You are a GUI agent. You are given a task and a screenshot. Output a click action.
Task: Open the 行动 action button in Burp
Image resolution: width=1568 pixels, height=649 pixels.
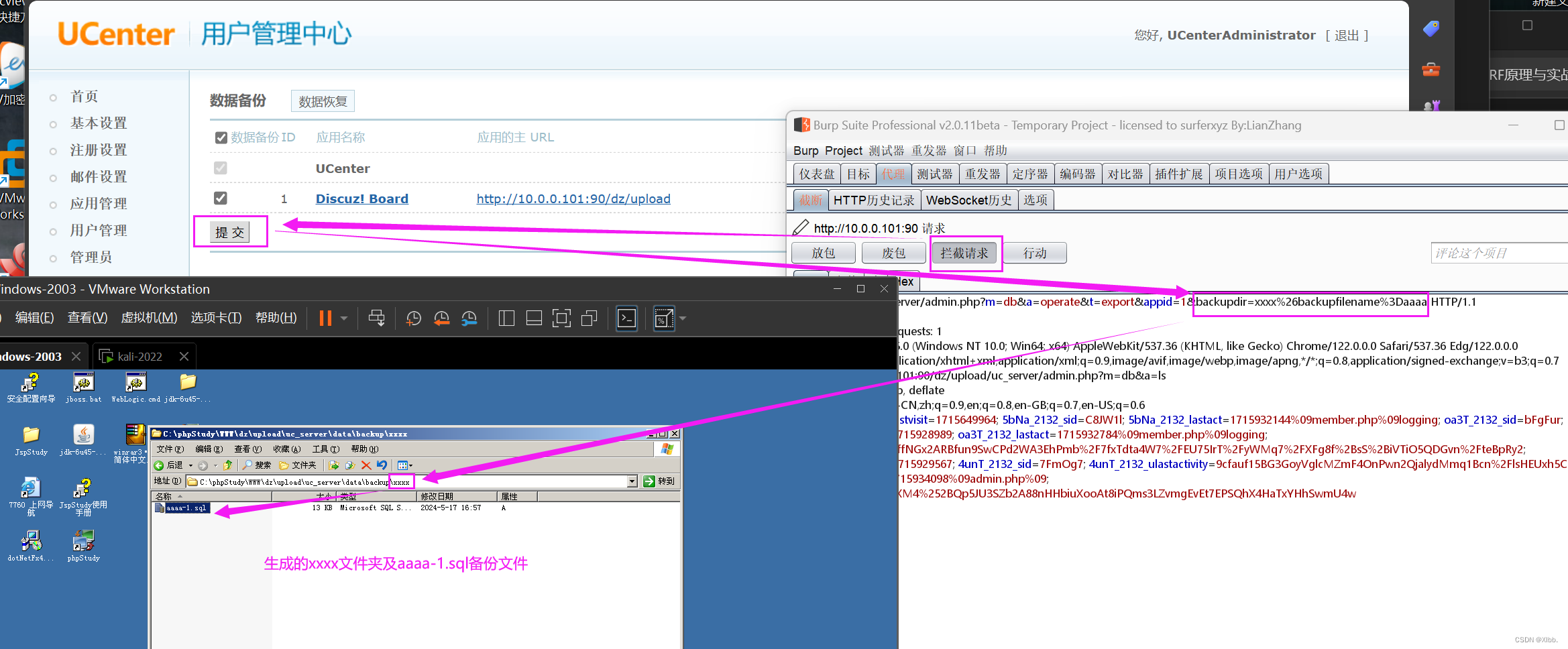[x=1035, y=253]
